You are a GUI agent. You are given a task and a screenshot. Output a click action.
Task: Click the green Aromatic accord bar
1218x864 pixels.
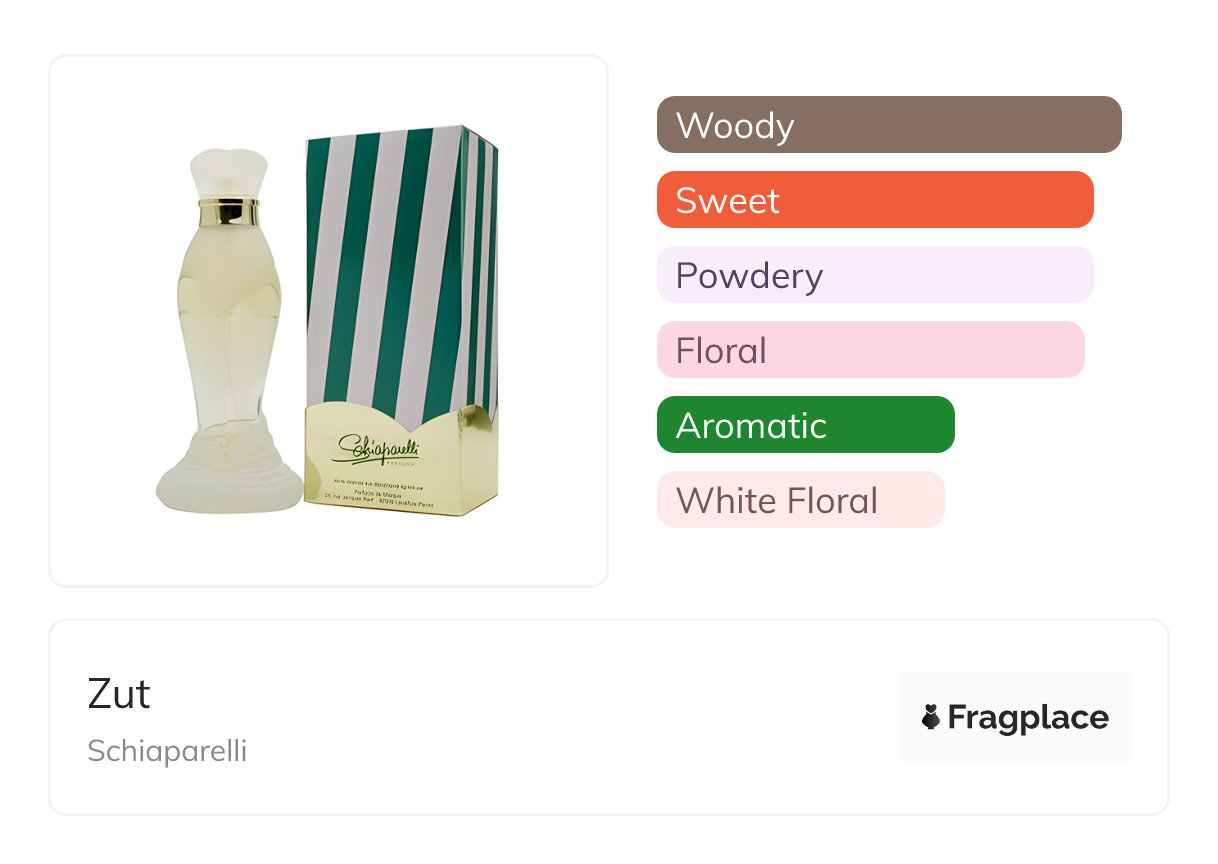tap(805, 425)
